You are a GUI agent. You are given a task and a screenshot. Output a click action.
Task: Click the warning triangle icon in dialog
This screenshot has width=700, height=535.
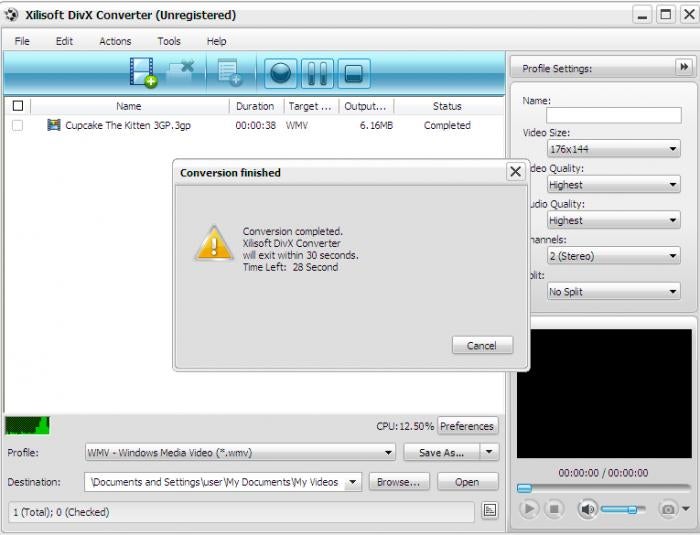pos(214,244)
